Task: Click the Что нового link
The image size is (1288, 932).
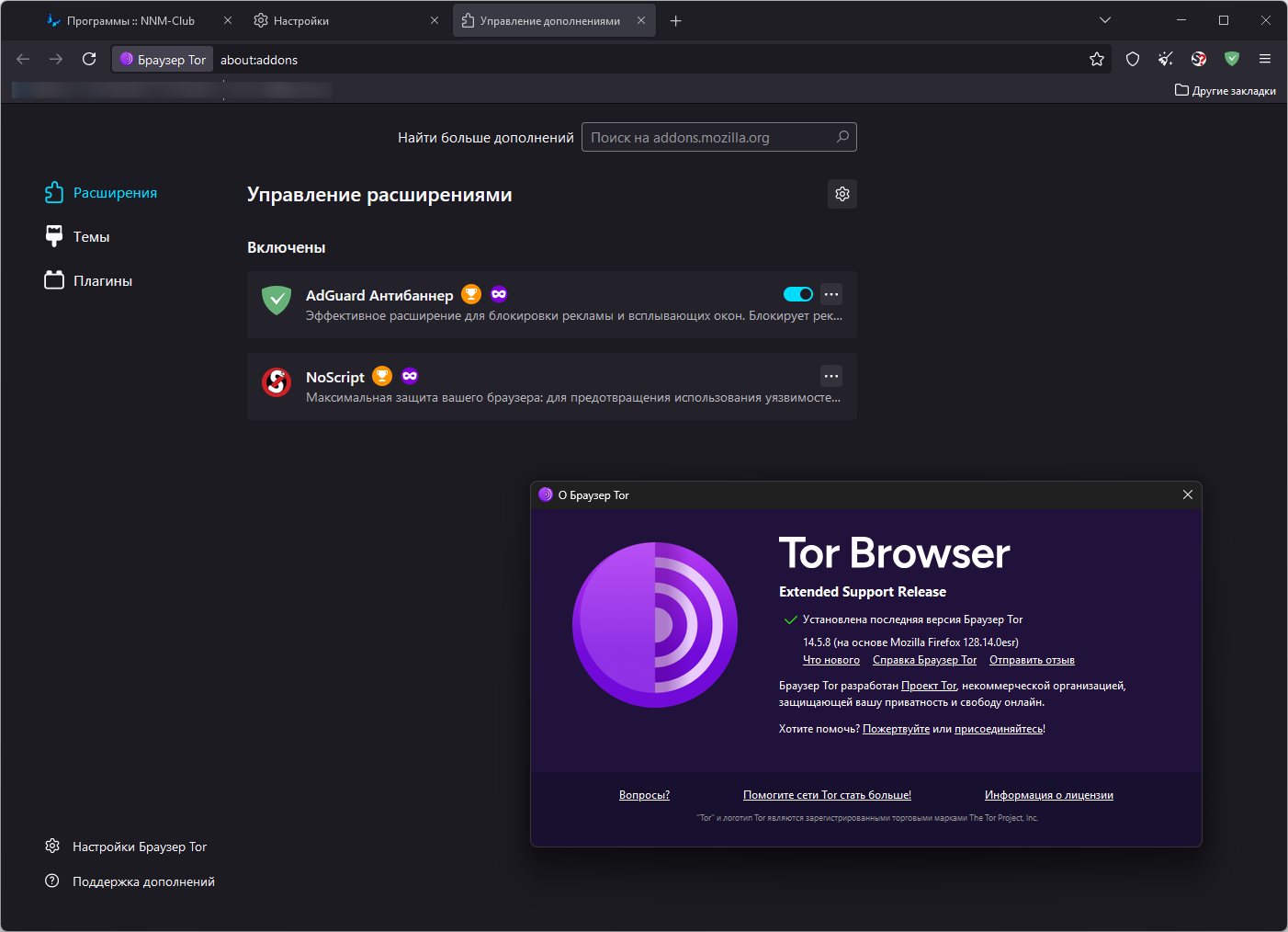Action: [831, 660]
